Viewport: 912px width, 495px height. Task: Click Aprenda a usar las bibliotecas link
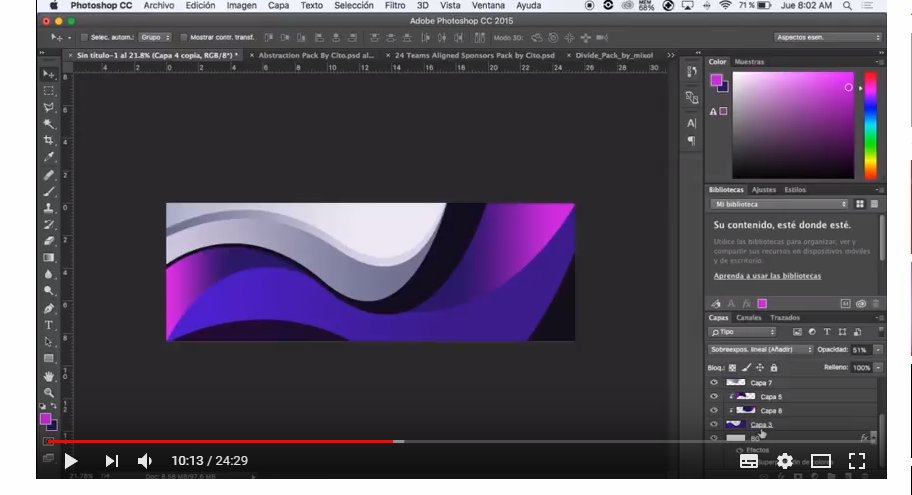click(x=767, y=276)
